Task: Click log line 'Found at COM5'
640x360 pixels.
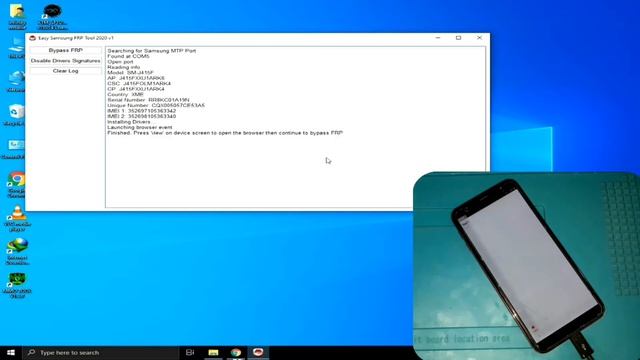Action: click(x=128, y=56)
